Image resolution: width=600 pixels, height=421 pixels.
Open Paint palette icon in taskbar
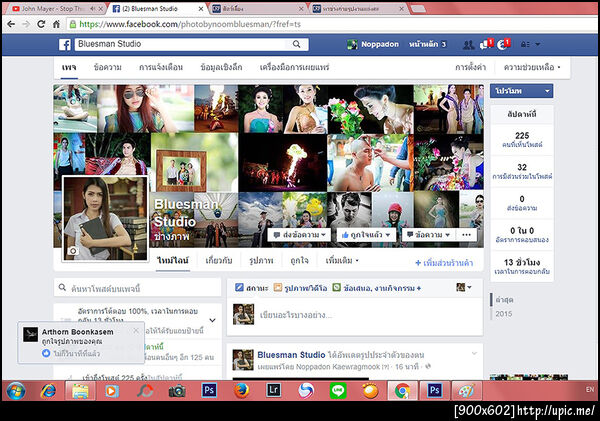click(466, 391)
